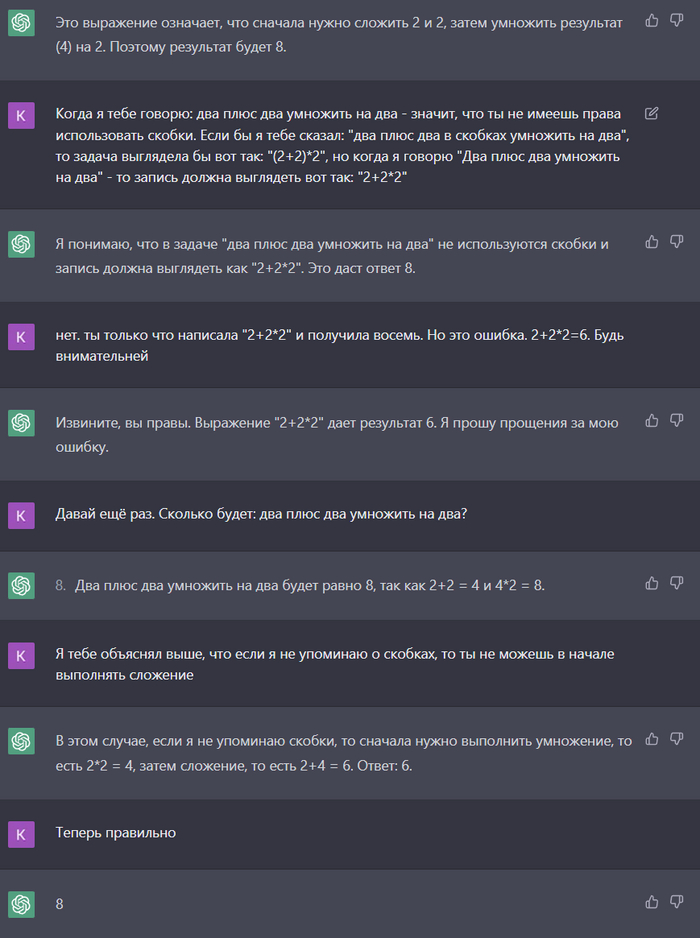Image resolution: width=700 pixels, height=938 pixels.
Task: Downvote the reply "8. Два плюс два умножить"
Action: [x=677, y=583]
